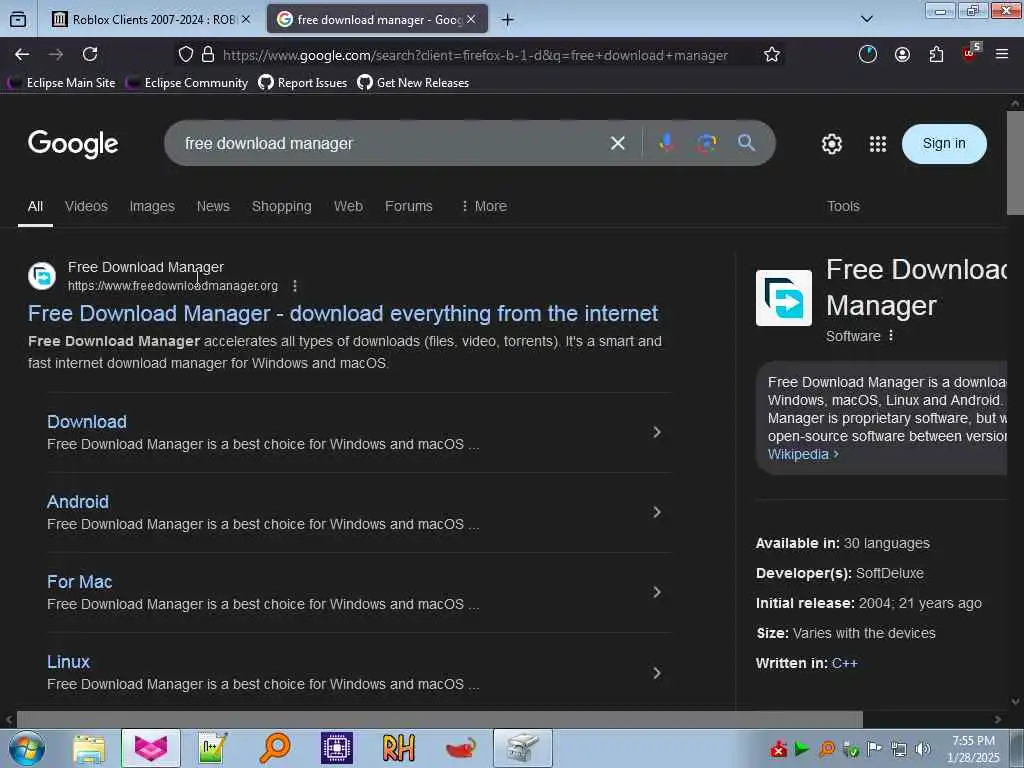Open volume control in system tray
This screenshot has height=768, width=1024.
pyautogui.click(x=923, y=750)
